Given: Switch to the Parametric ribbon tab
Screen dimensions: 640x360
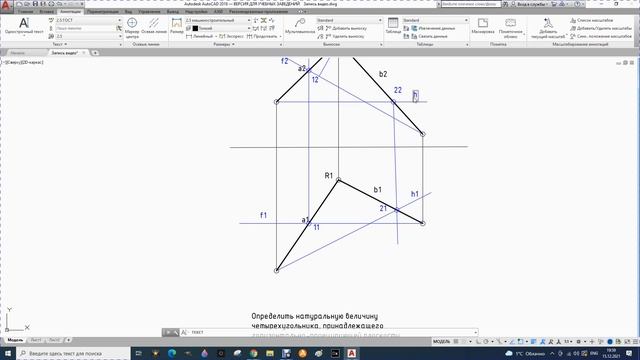Looking at the screenshot, I should coord(102,11).
